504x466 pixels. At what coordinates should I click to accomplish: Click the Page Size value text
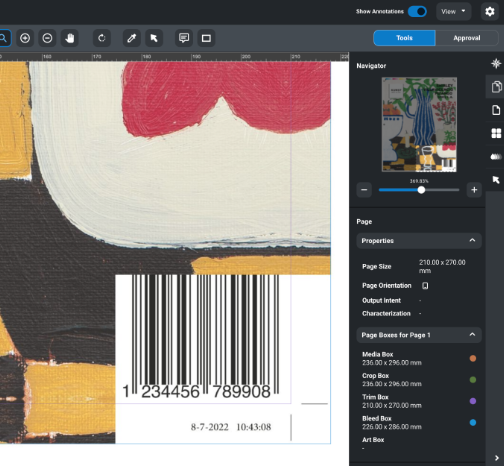pyautogui.click(x=442, y=266)
